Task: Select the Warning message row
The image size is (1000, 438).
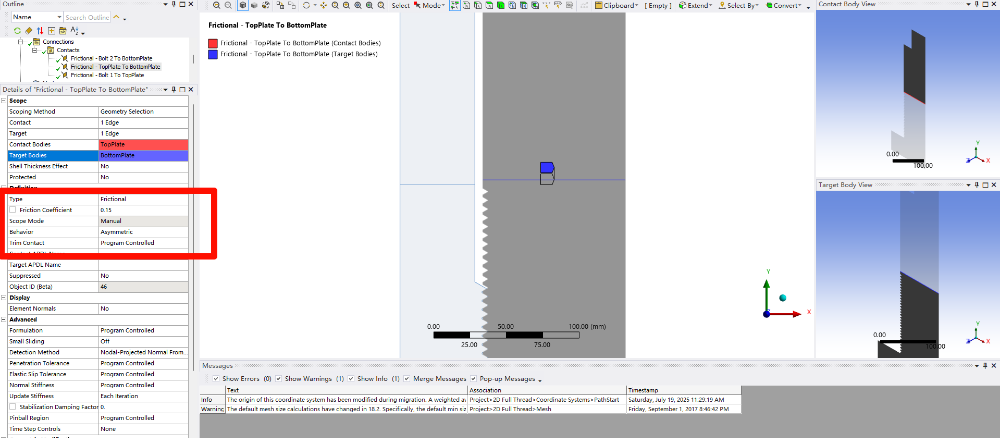Action: pyautogui.click(x=471, y=409)
